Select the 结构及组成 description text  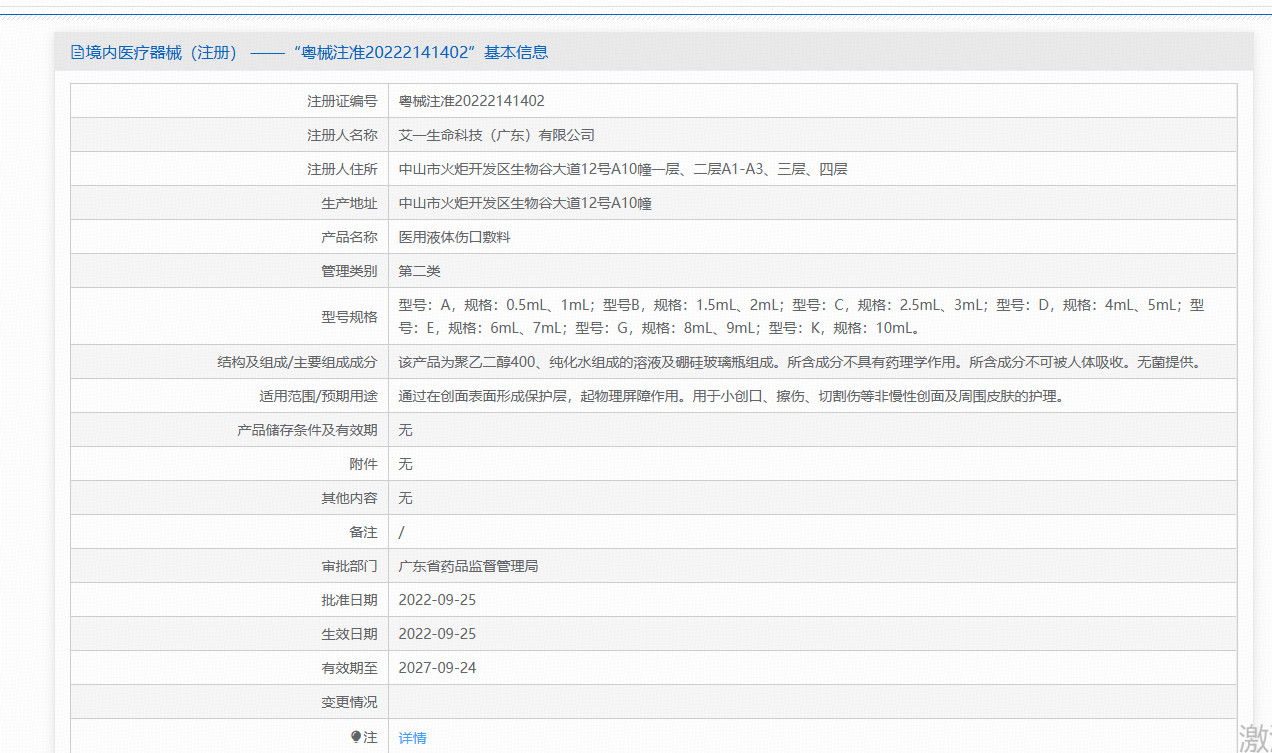[x=800, y=361]
